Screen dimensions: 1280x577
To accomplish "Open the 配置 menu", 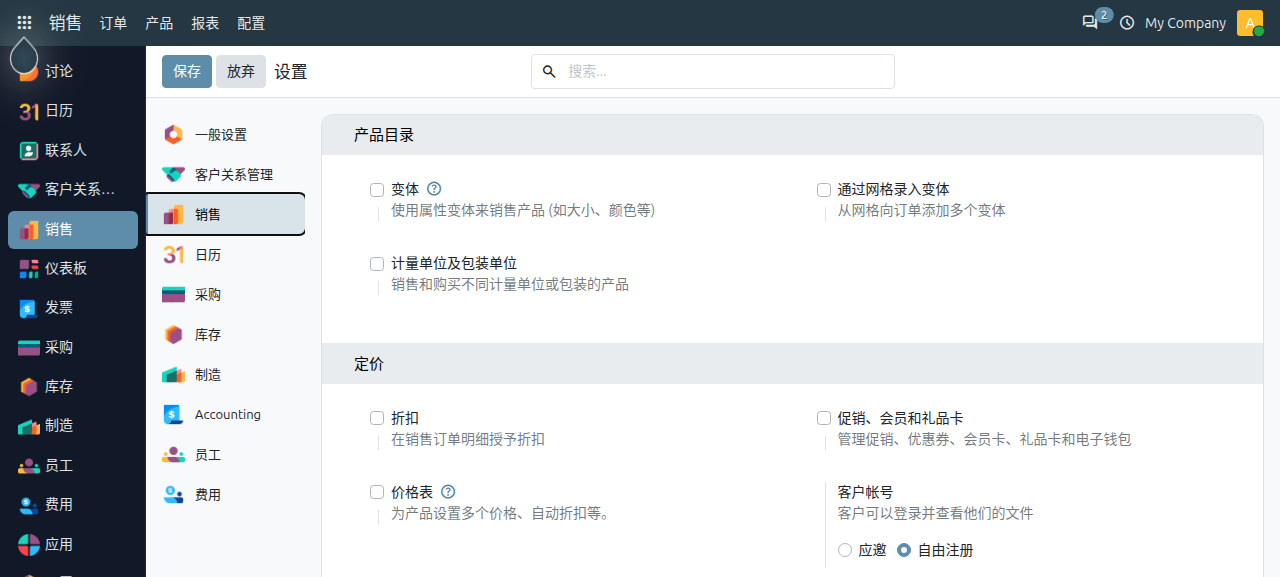I will (x=251, y=23).
